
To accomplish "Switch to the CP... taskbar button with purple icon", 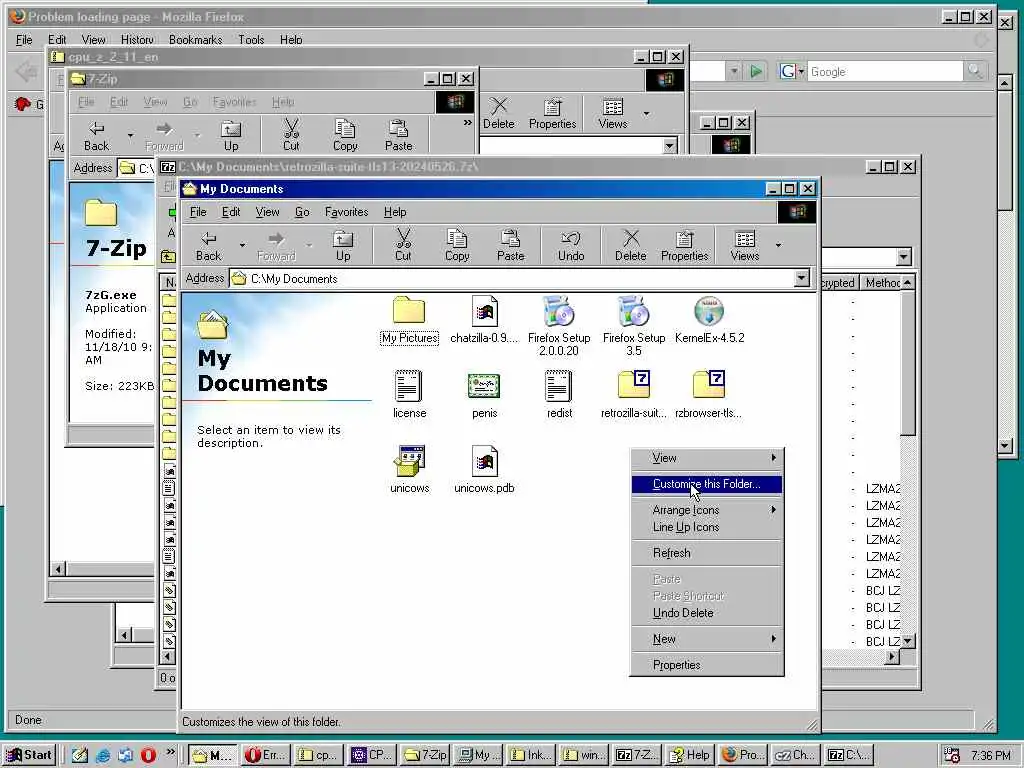I will 370,755.
